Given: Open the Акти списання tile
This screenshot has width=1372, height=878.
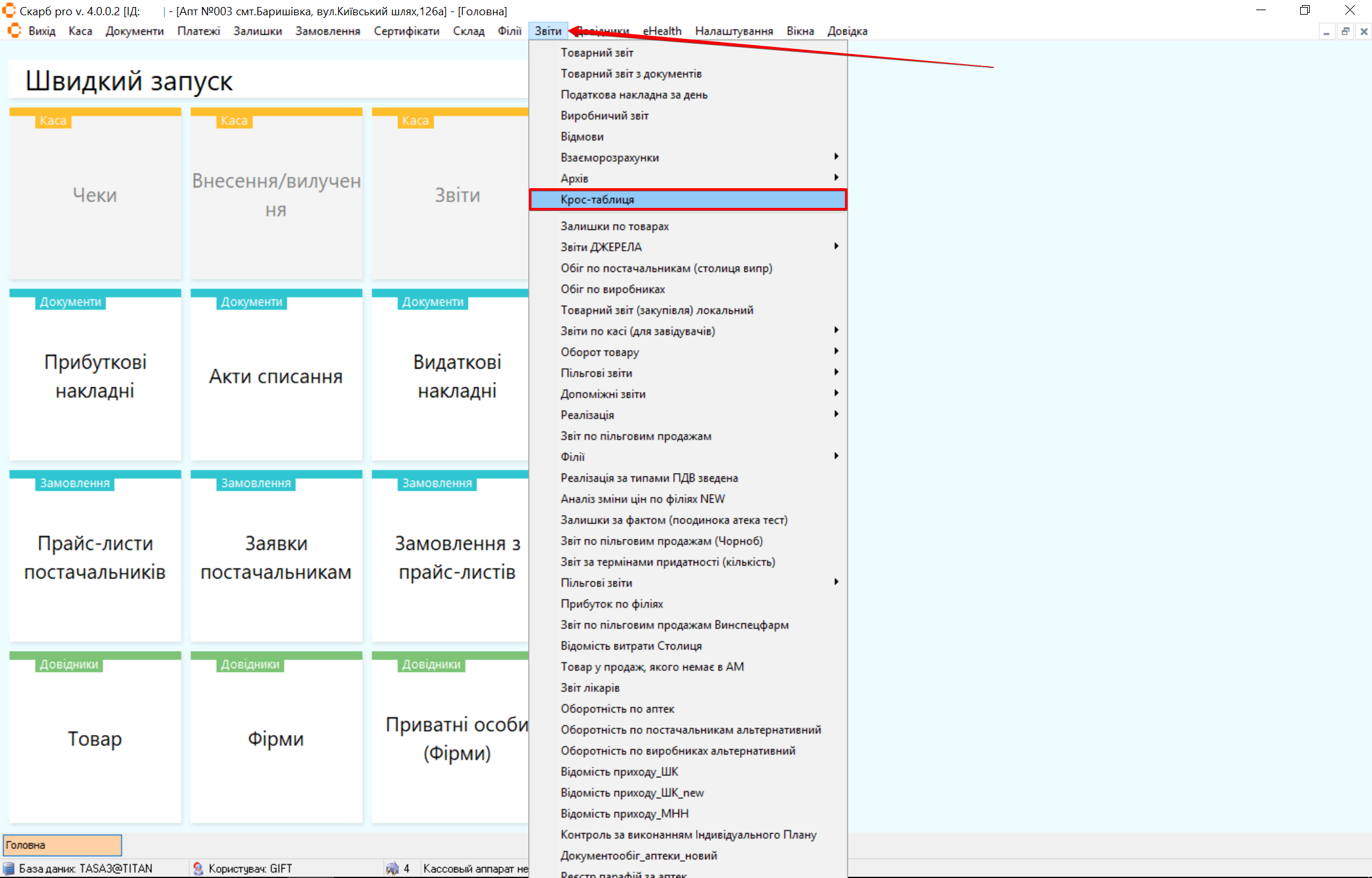Looking at the screenshot, I should [x=276, y=376].
